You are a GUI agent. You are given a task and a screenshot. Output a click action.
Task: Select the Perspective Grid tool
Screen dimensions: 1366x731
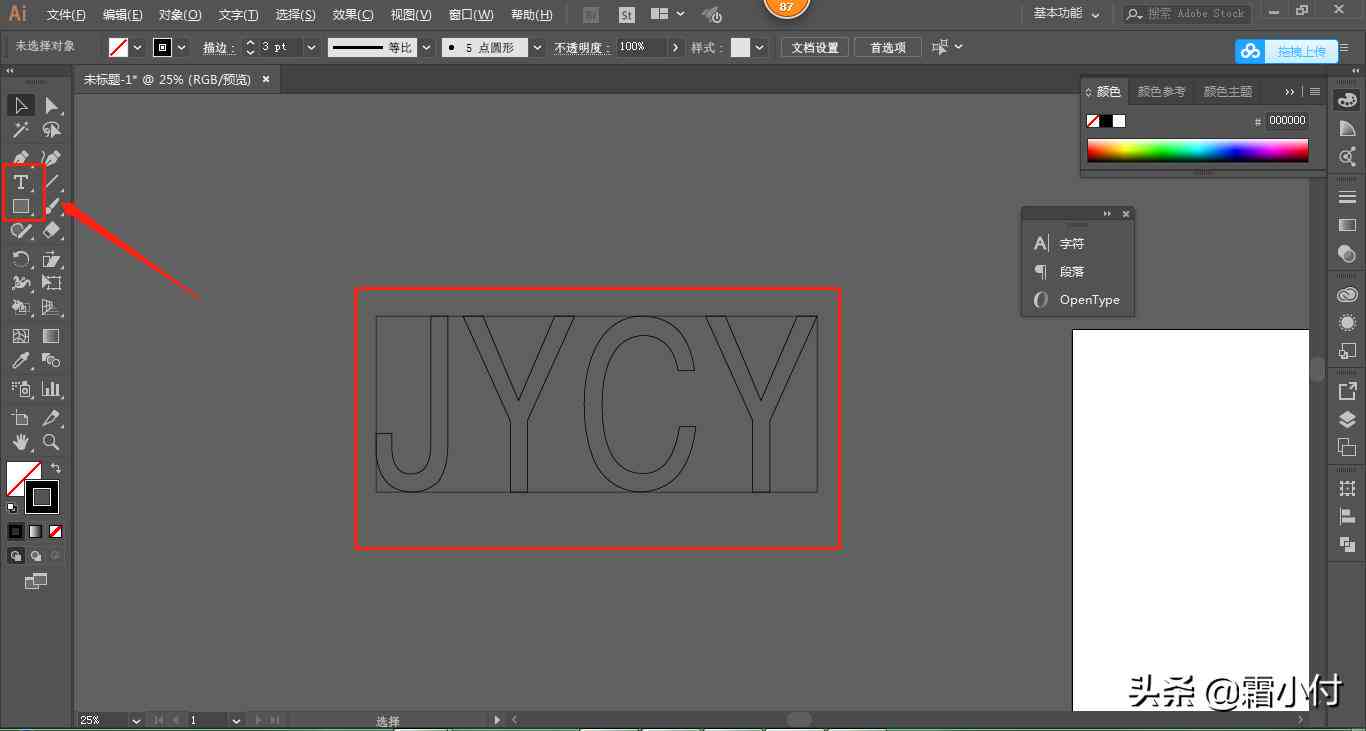[51, 308]
